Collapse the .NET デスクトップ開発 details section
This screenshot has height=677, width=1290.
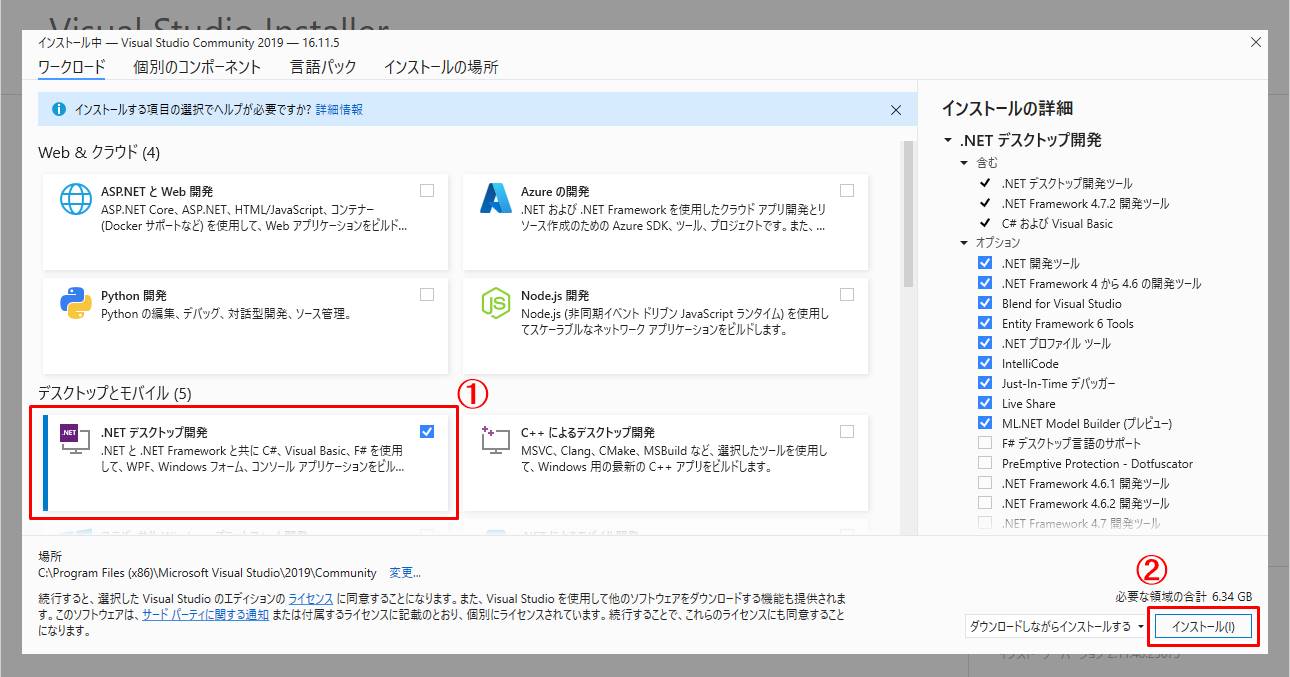(947, 141)
